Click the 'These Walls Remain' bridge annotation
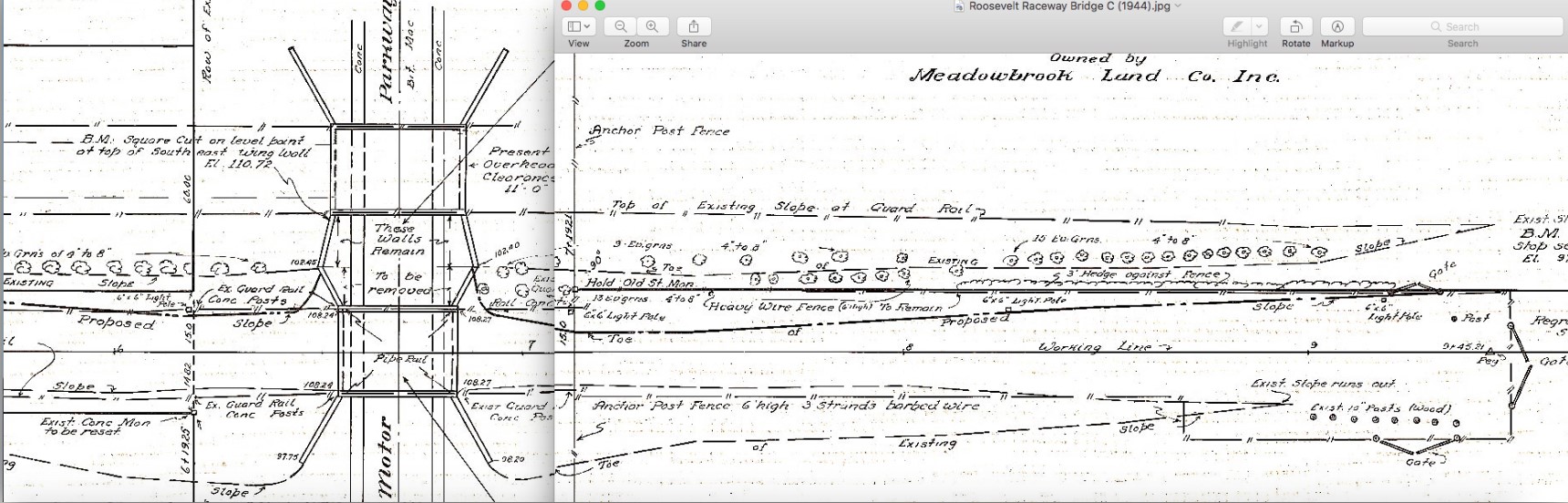The height and width of the screenshot is (503, 1568). (x=399, y=240)
